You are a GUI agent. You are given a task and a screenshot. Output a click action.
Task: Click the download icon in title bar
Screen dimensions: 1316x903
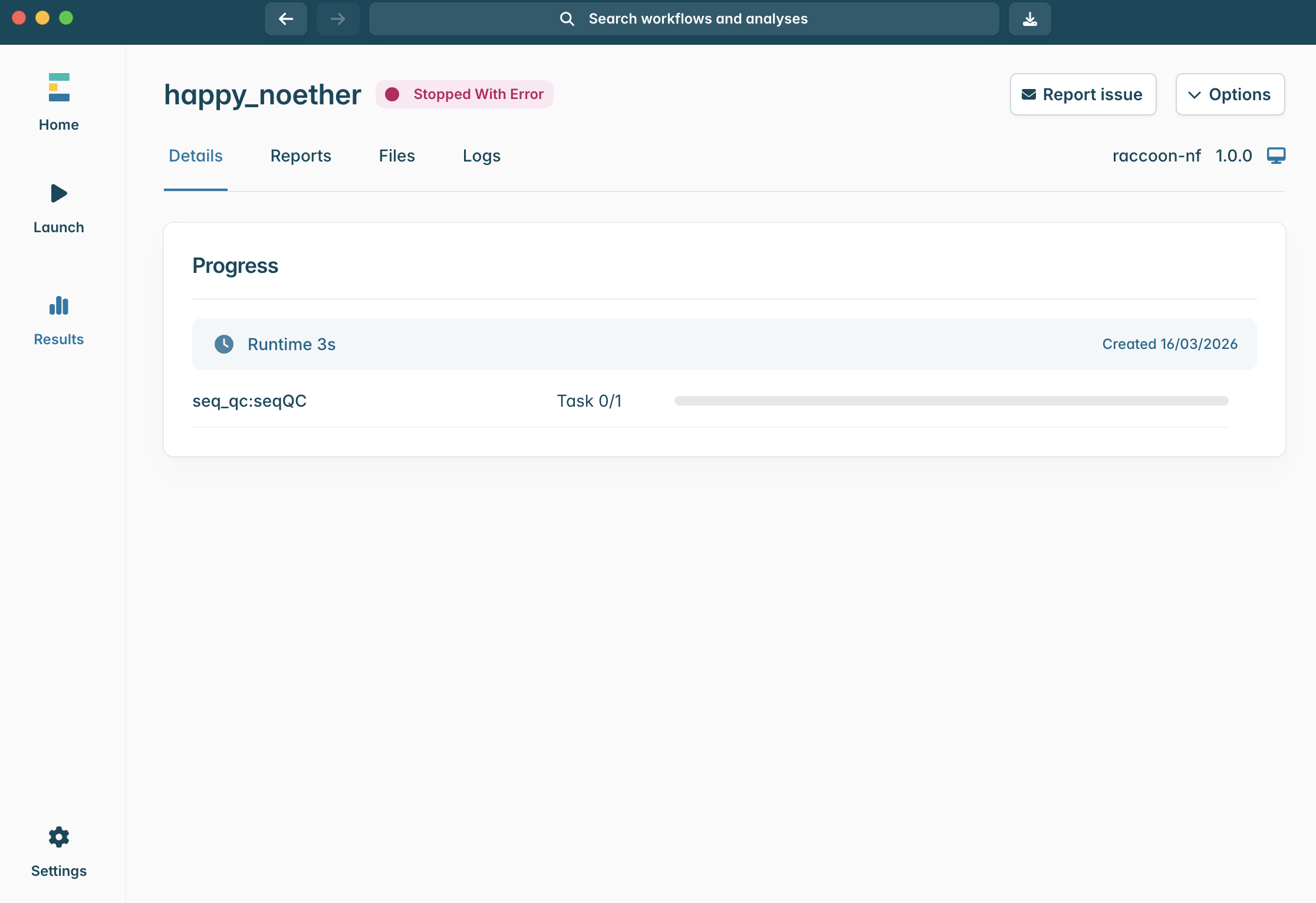(x=1029, y=19)
